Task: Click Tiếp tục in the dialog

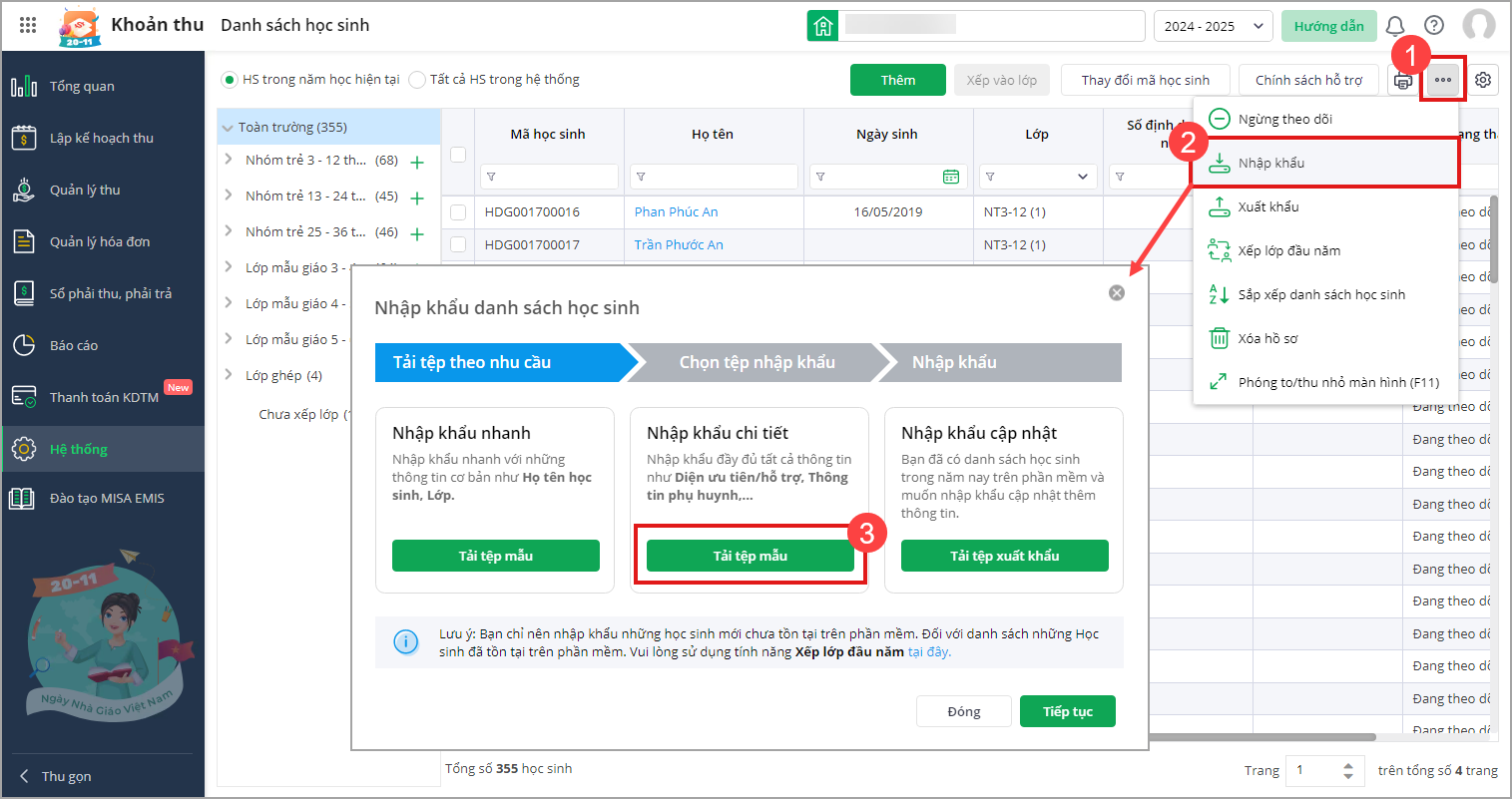Action: pos(1068,711)
